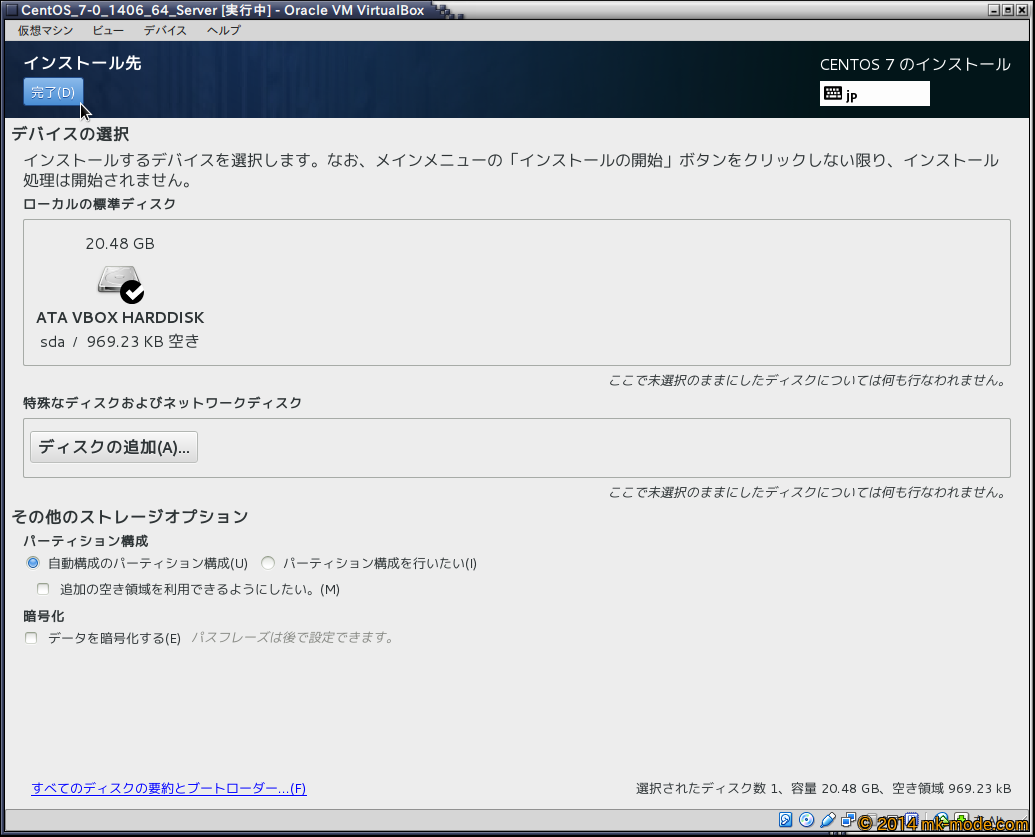Maximize the VirtualBox window
Screen dimensions: 1035x837
[1008, 10]
